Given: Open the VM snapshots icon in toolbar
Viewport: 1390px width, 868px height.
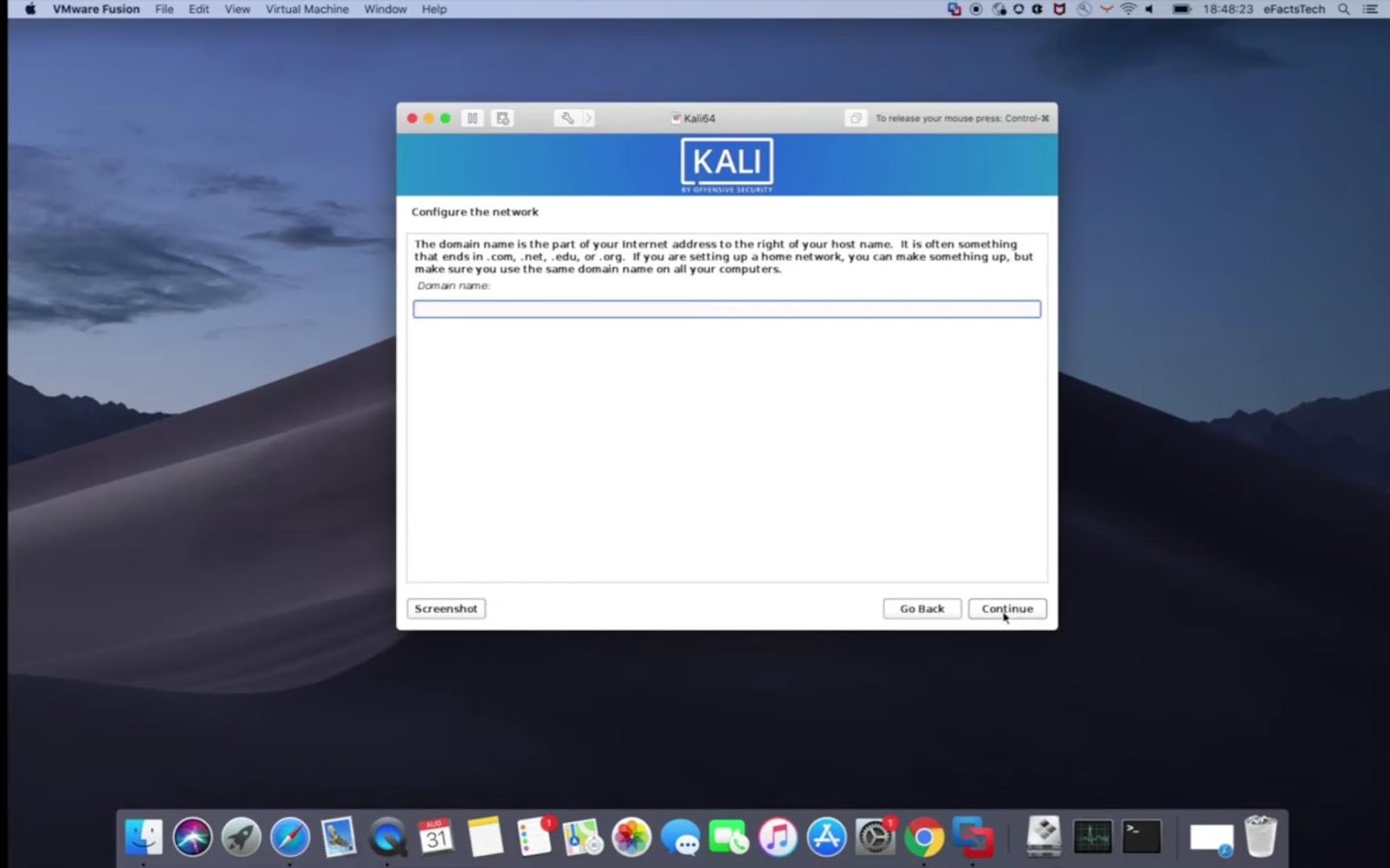Looking at the screenshot, I should [503, 118].
